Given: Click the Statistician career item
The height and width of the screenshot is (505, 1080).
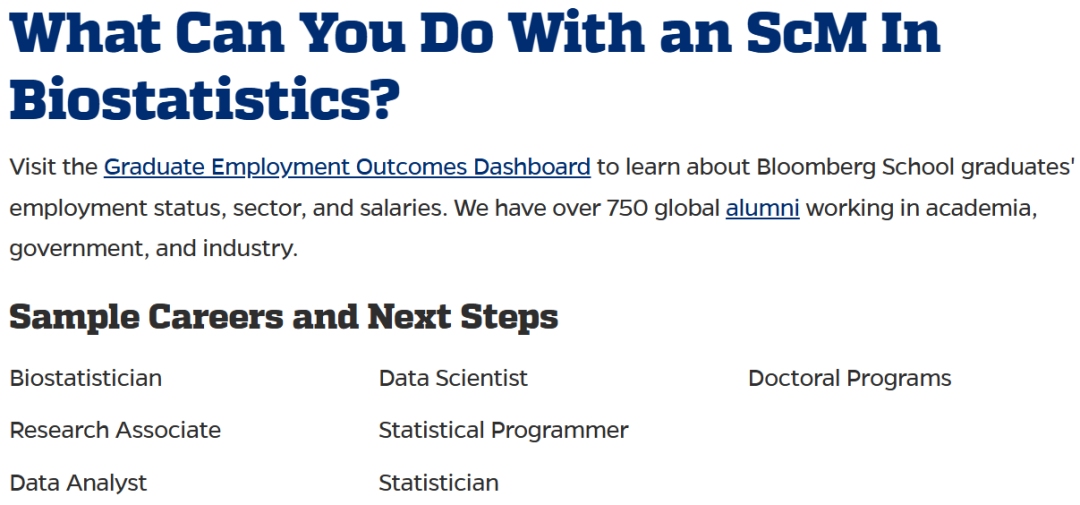Looking at the screenshot, I should (439, 483).
